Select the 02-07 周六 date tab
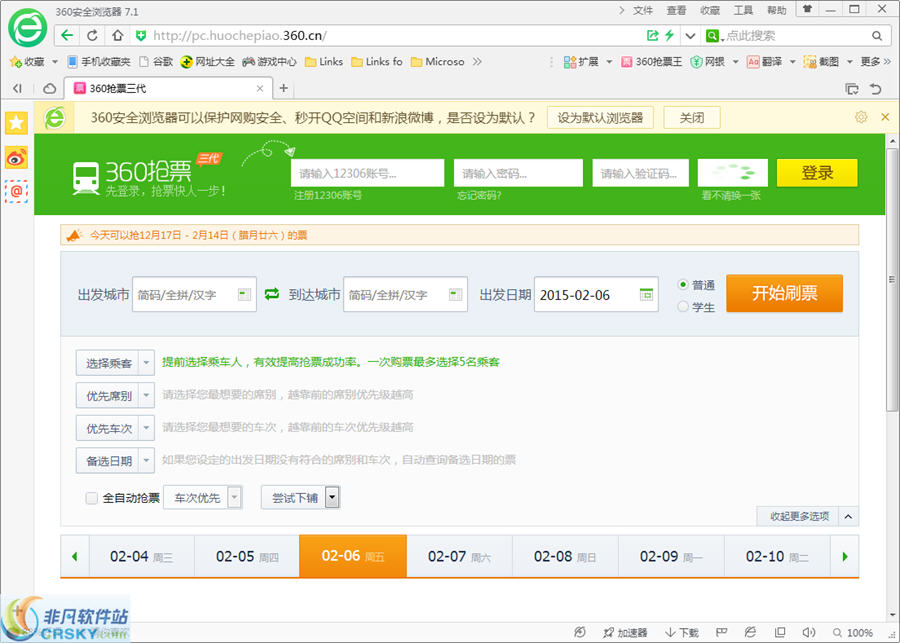 [459, 556]
